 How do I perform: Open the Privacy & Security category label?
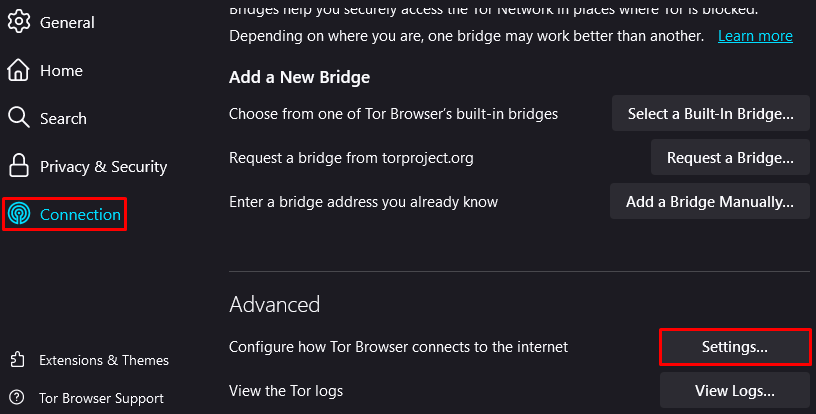click(104, 166)
